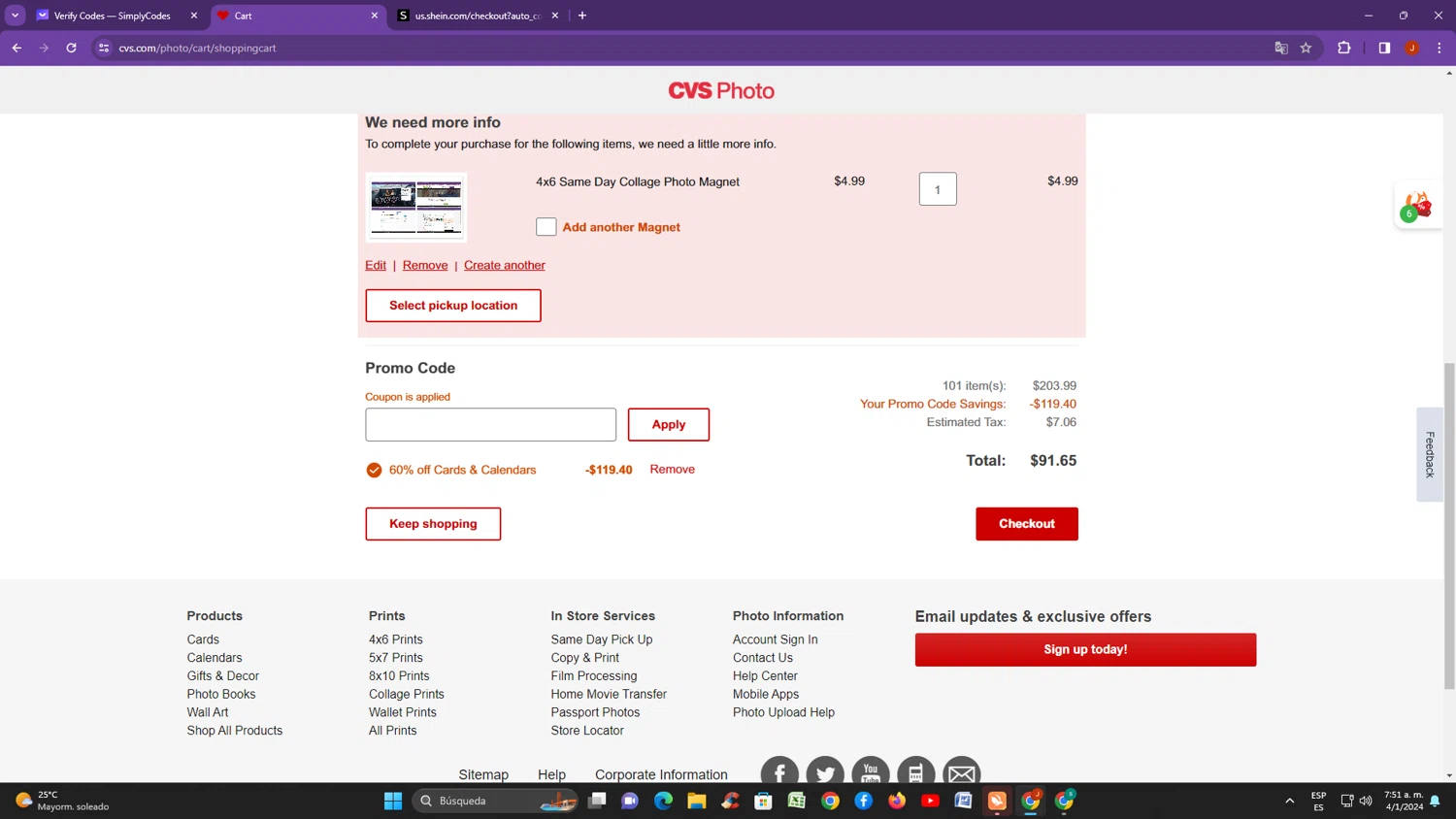
Task: Open the tab search dropdown arrow
Action: point(16,16)
